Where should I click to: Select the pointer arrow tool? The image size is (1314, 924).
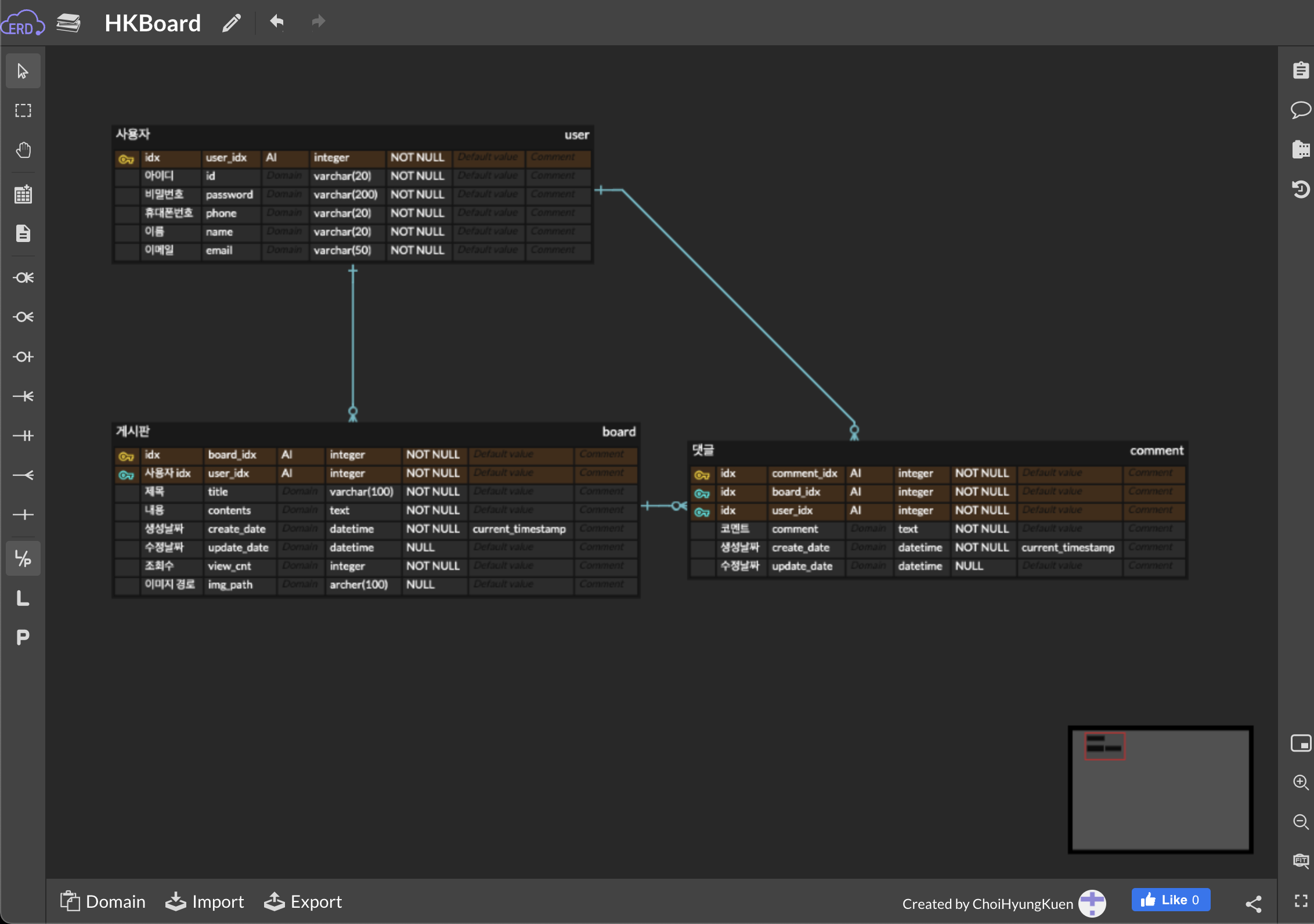23,71
